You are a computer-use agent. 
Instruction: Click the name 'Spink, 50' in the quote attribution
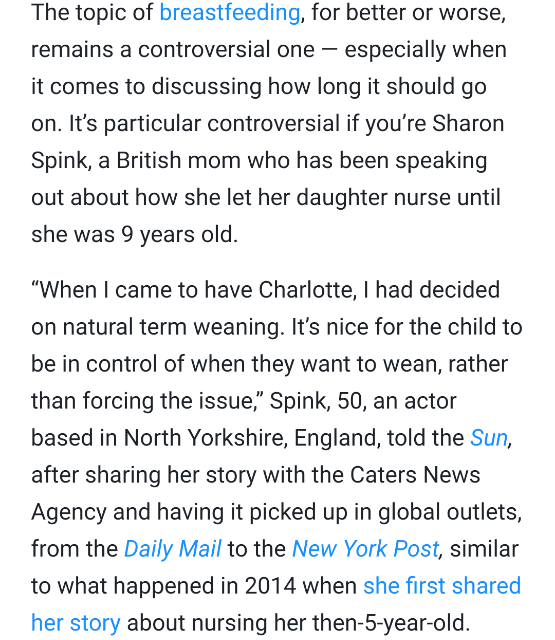pyautogui.click(x=316, y=401)
